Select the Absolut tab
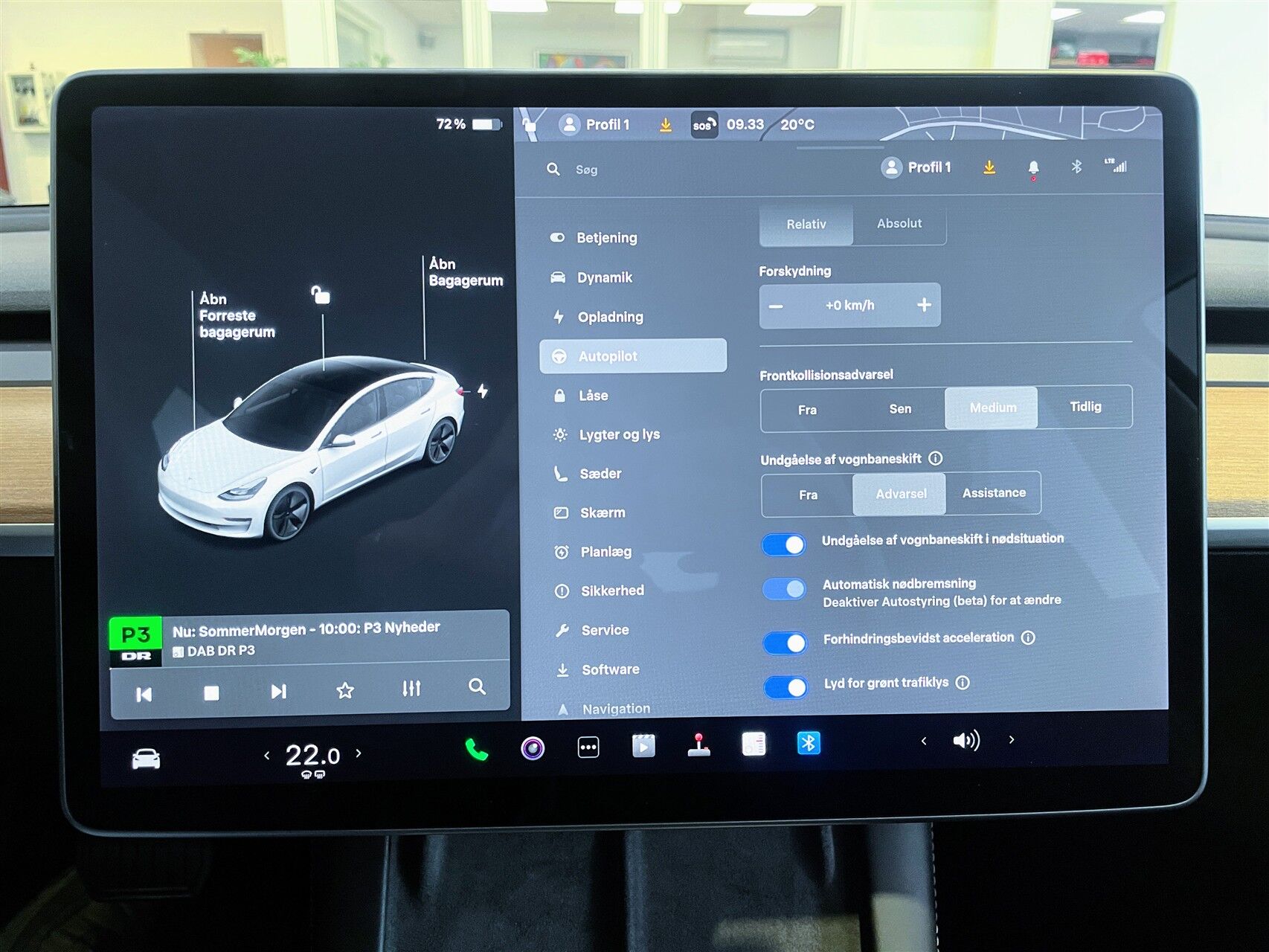Screen dimensions: 1269x952 (899, 223)
